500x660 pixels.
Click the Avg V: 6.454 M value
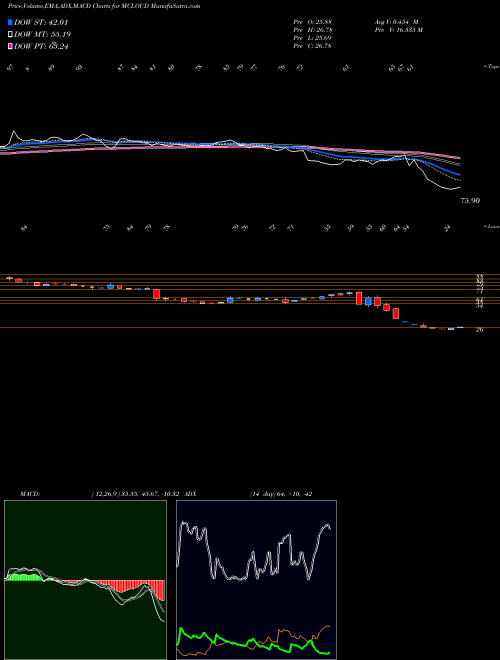[x=396, y=22]
